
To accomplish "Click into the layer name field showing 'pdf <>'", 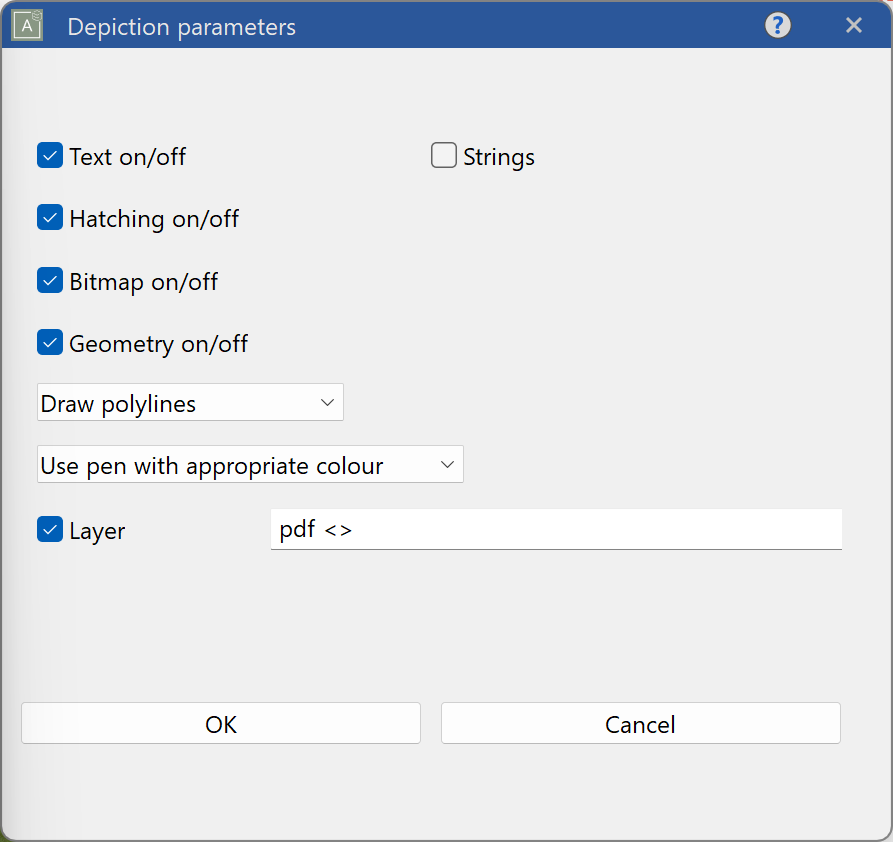I will pos(556,528).
